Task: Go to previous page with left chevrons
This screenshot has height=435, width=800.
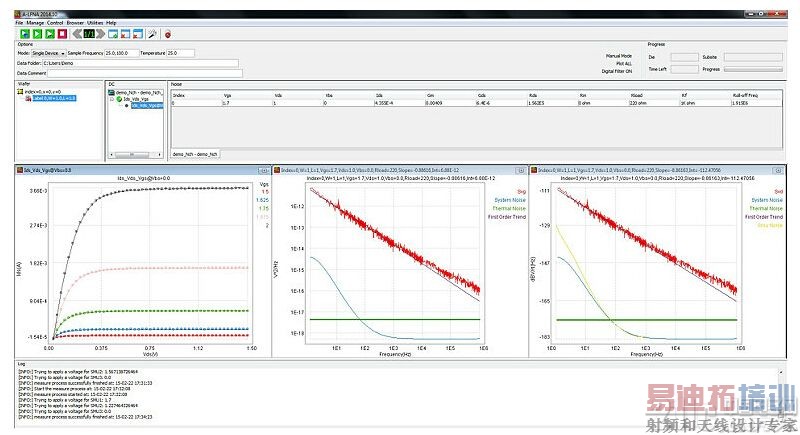Action: tap(77, 34)
